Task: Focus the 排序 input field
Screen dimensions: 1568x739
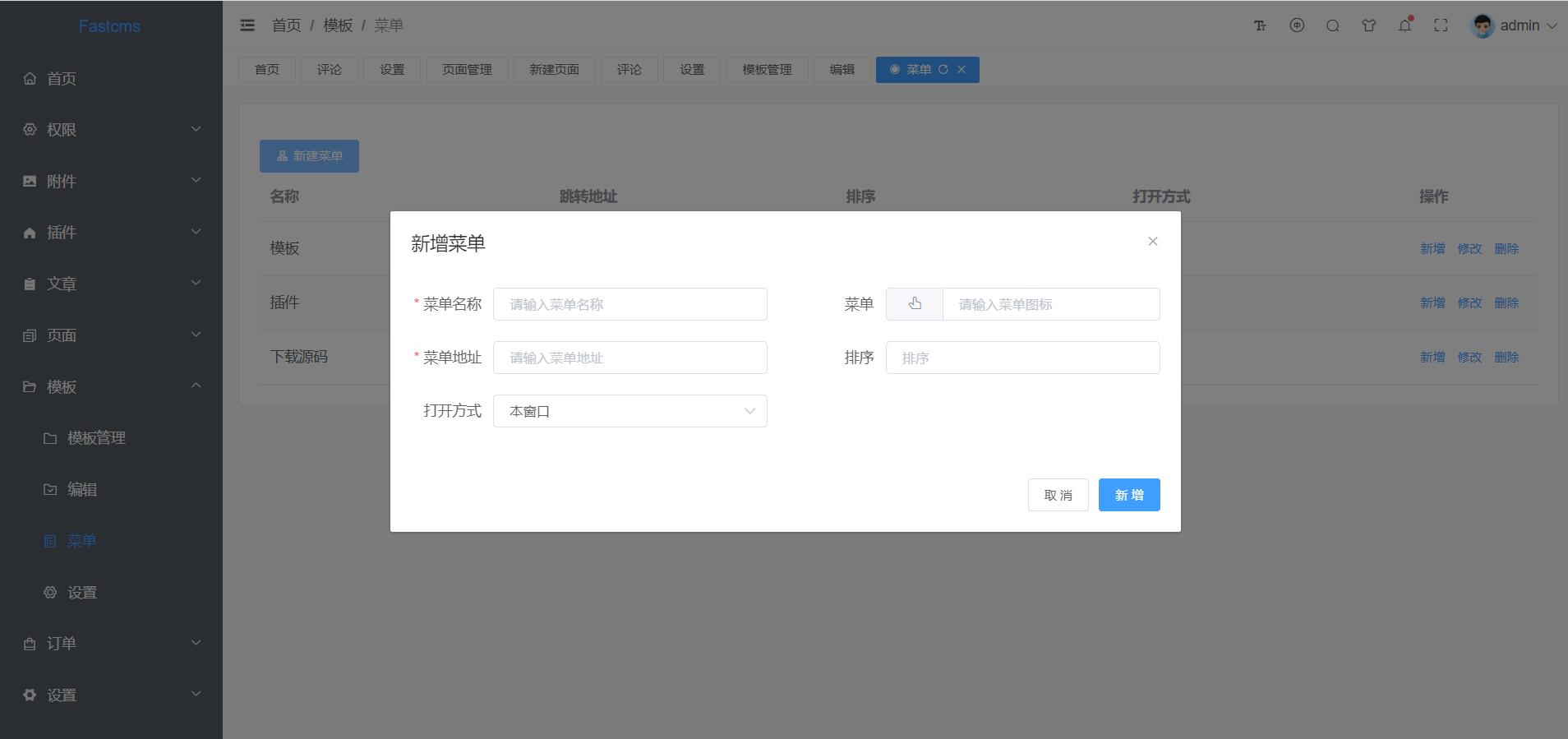Action: point(1023,358)
